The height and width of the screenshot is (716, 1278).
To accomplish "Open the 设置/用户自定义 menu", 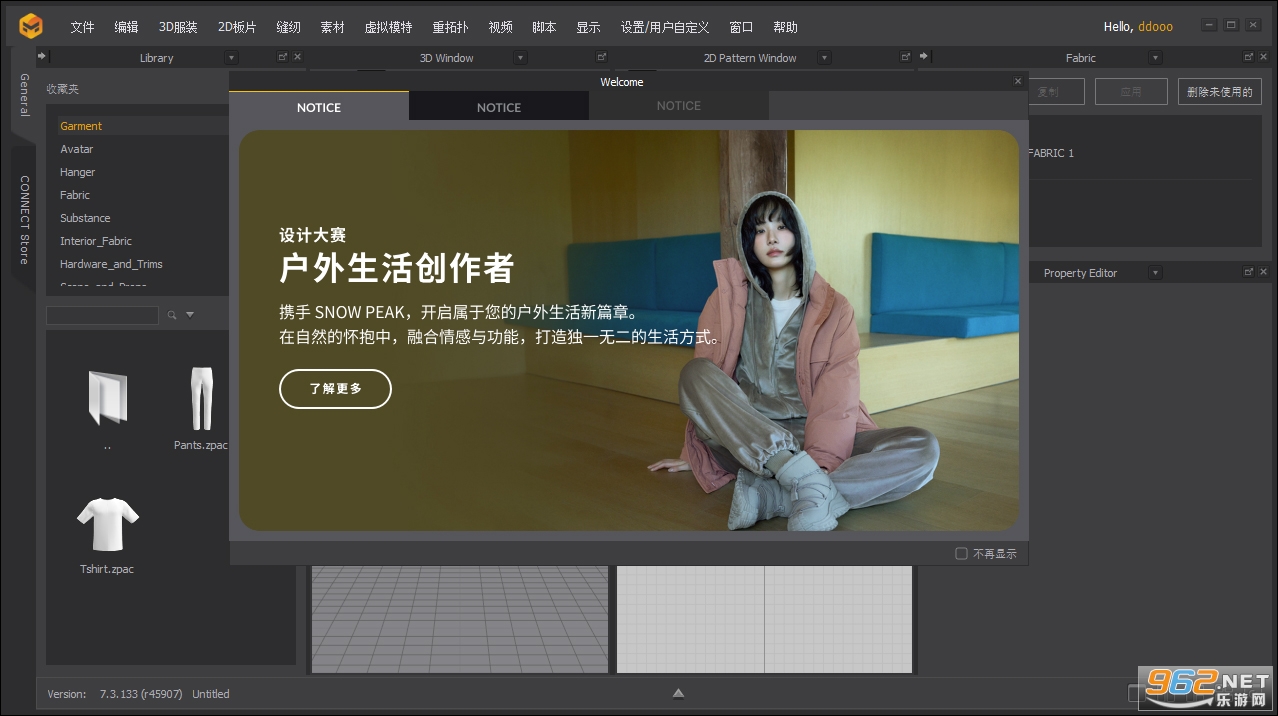I will pos(664,27).
